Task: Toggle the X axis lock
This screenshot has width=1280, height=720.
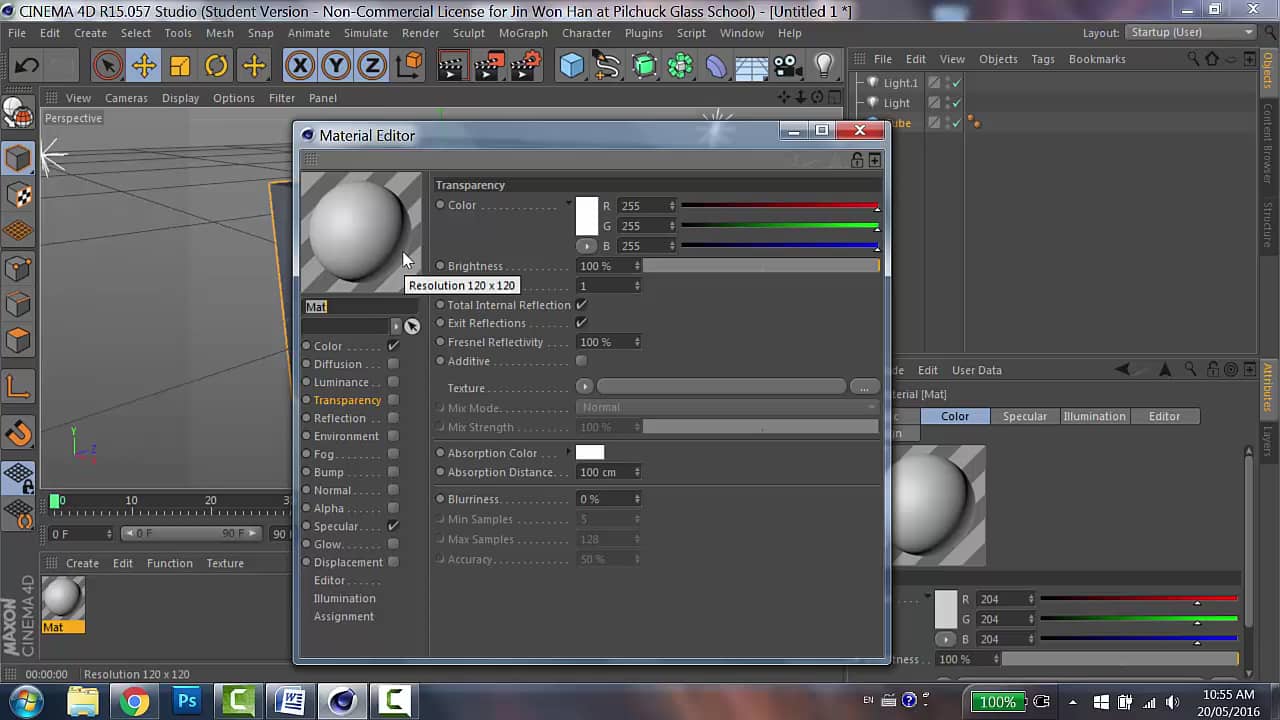Action: pos(299,66)
